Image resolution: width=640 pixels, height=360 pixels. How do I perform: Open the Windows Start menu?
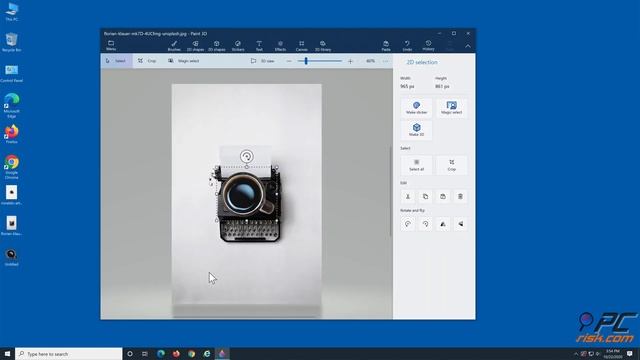pyautogui.click(x=7, y=353)
